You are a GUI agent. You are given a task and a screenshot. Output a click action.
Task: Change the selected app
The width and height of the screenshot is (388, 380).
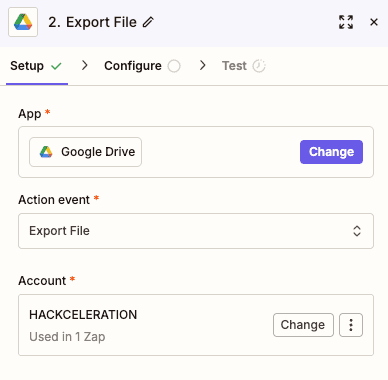pyautogui.click(x=331, y=152)
